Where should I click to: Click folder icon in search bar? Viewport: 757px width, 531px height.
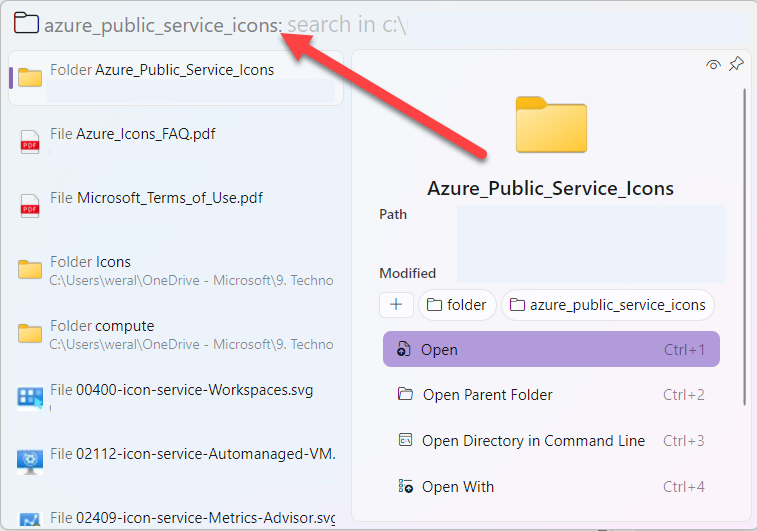(x=26, y=23)
